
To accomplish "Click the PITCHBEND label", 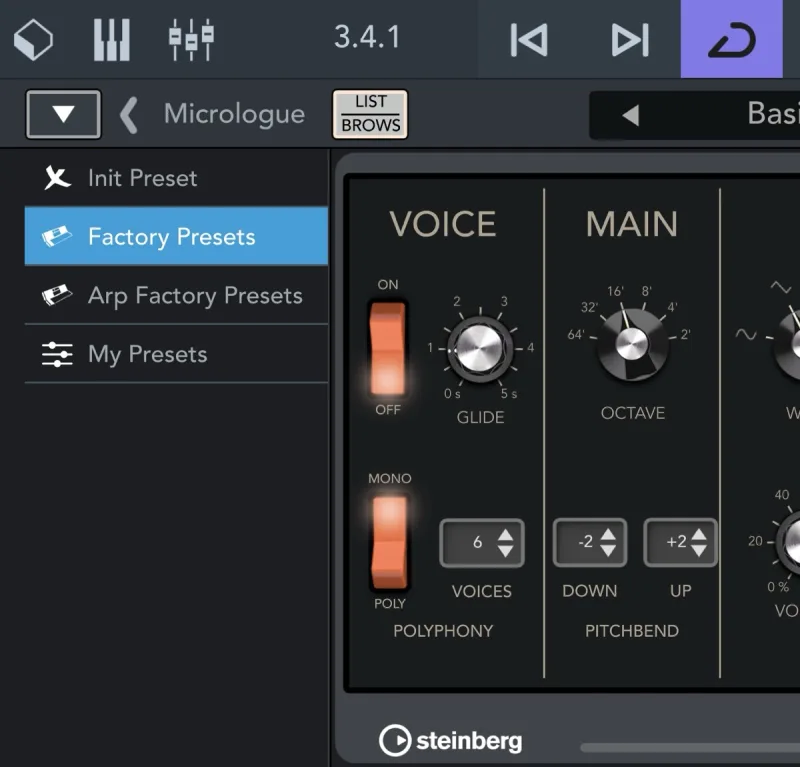I will 632,631.
